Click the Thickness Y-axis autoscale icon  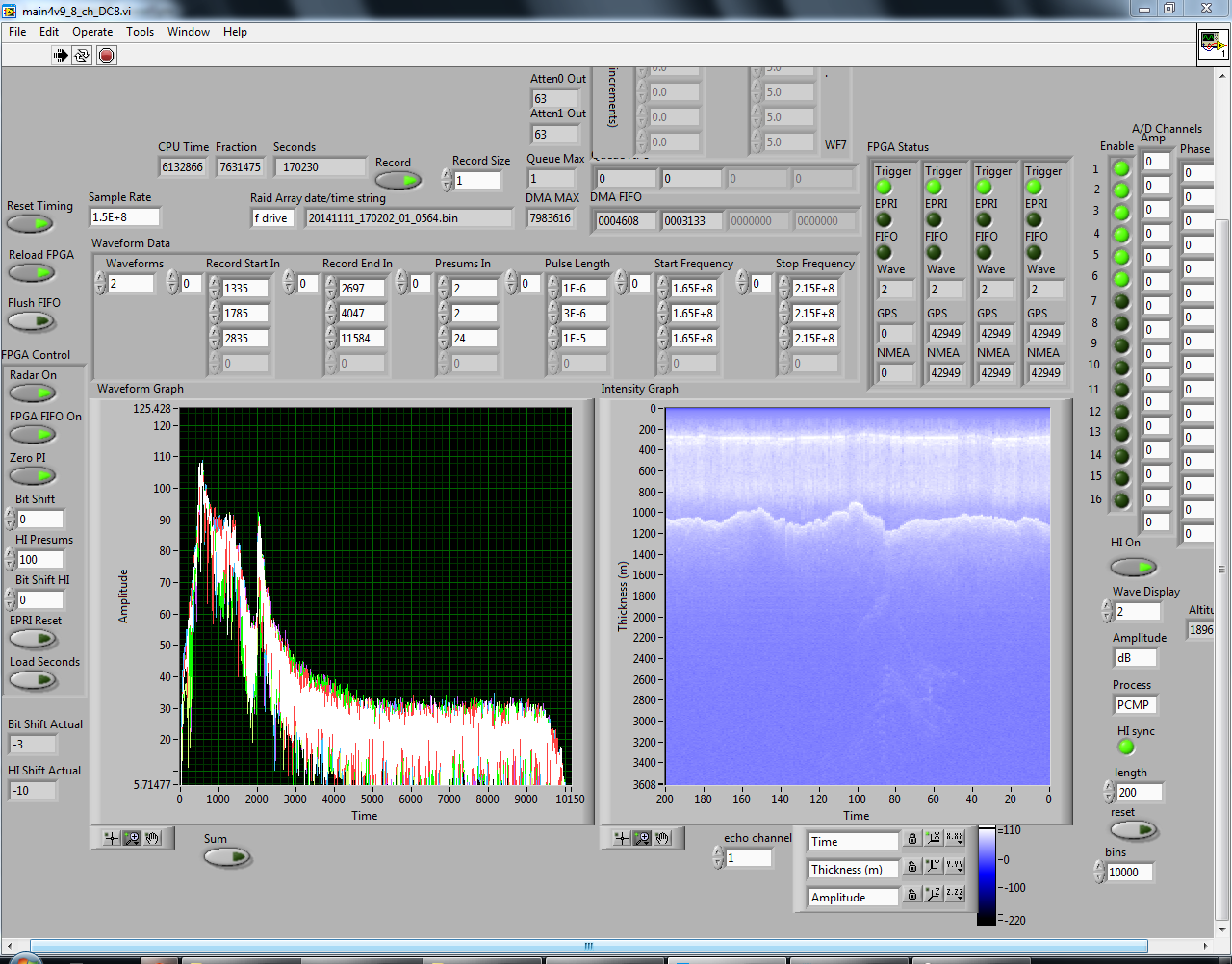(933, 867)
